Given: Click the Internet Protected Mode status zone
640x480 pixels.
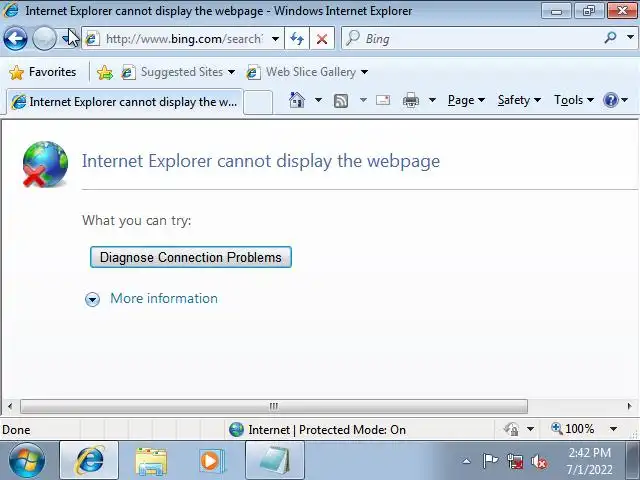Looking at the screenshot, I should tap(318, 430).
